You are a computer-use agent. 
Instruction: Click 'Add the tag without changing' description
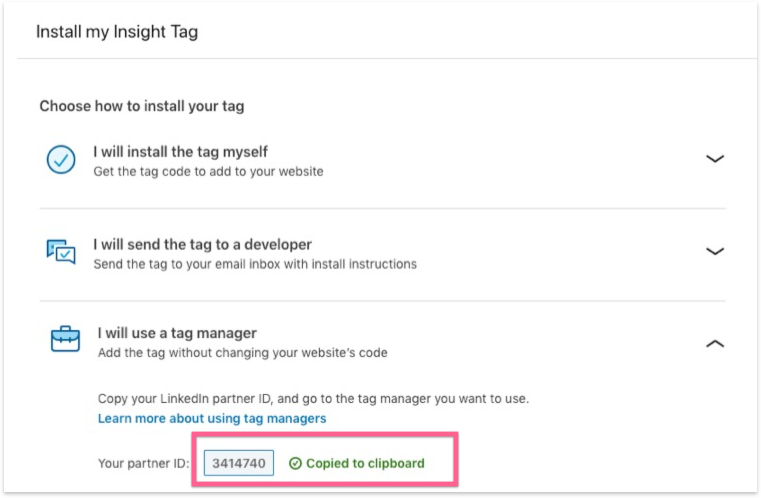click(x=242, y=352)
